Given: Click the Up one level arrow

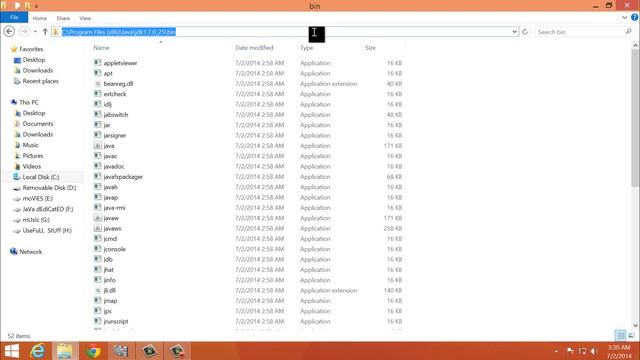Looking at the screenshot, I should (x=45, y=31).
